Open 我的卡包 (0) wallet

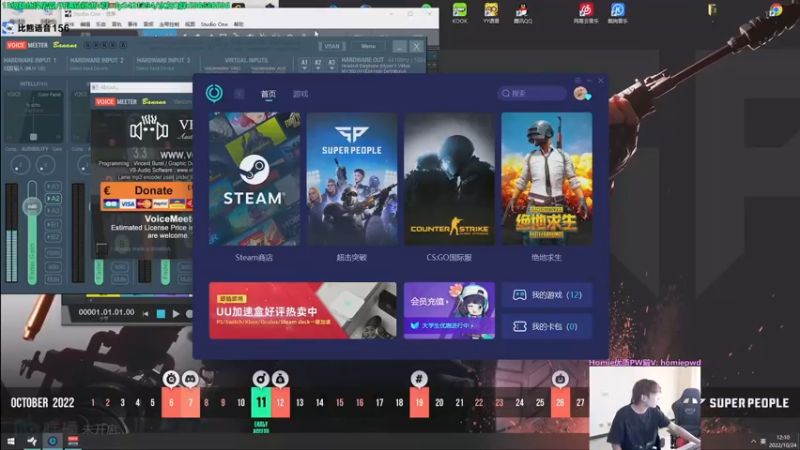click(546, 327)
